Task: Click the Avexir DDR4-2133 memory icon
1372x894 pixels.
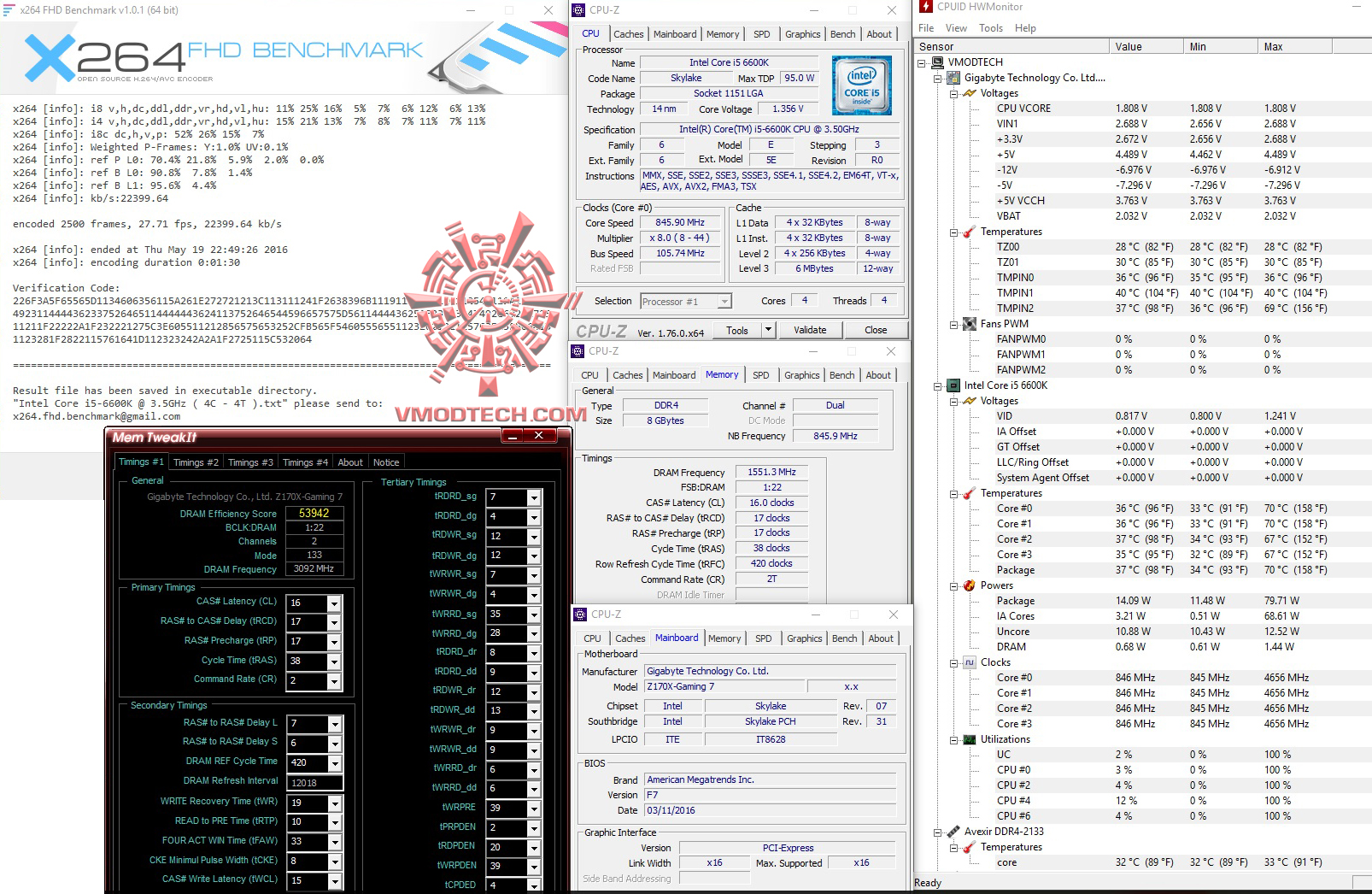Action: (x=954, y=832)
